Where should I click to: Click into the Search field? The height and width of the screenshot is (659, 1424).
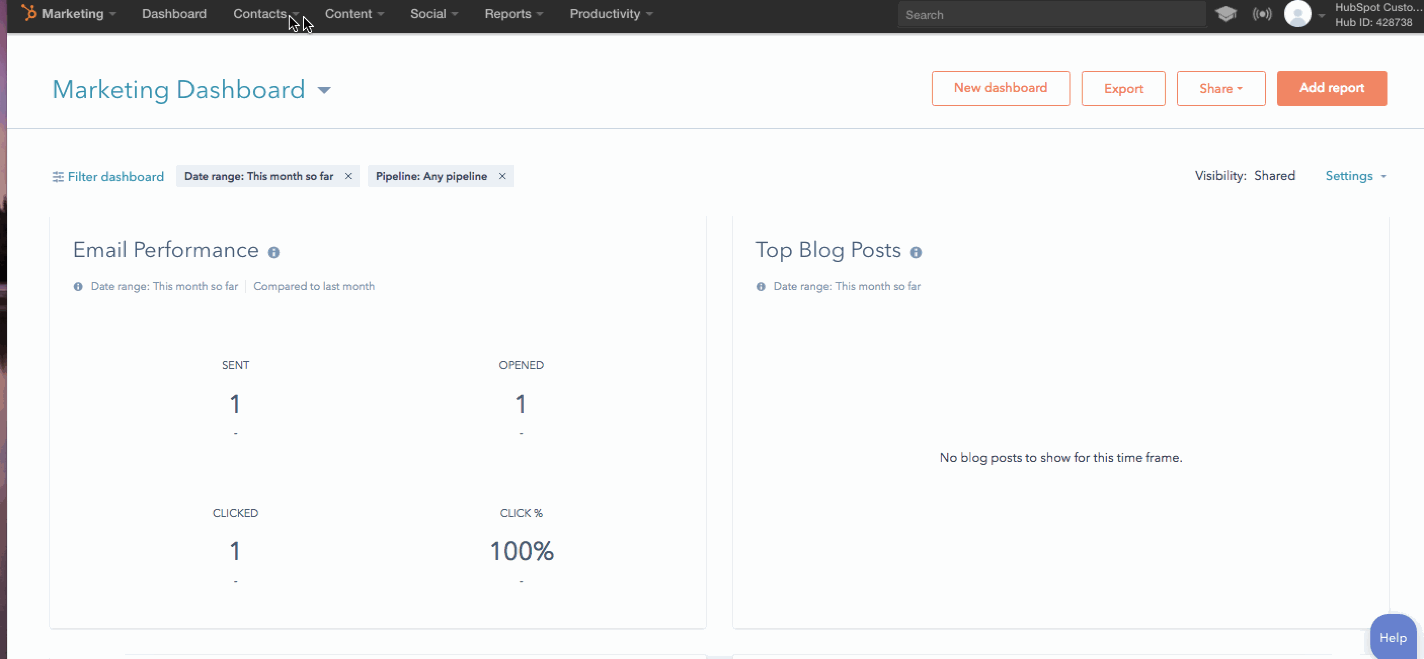tap(1050, 15)
